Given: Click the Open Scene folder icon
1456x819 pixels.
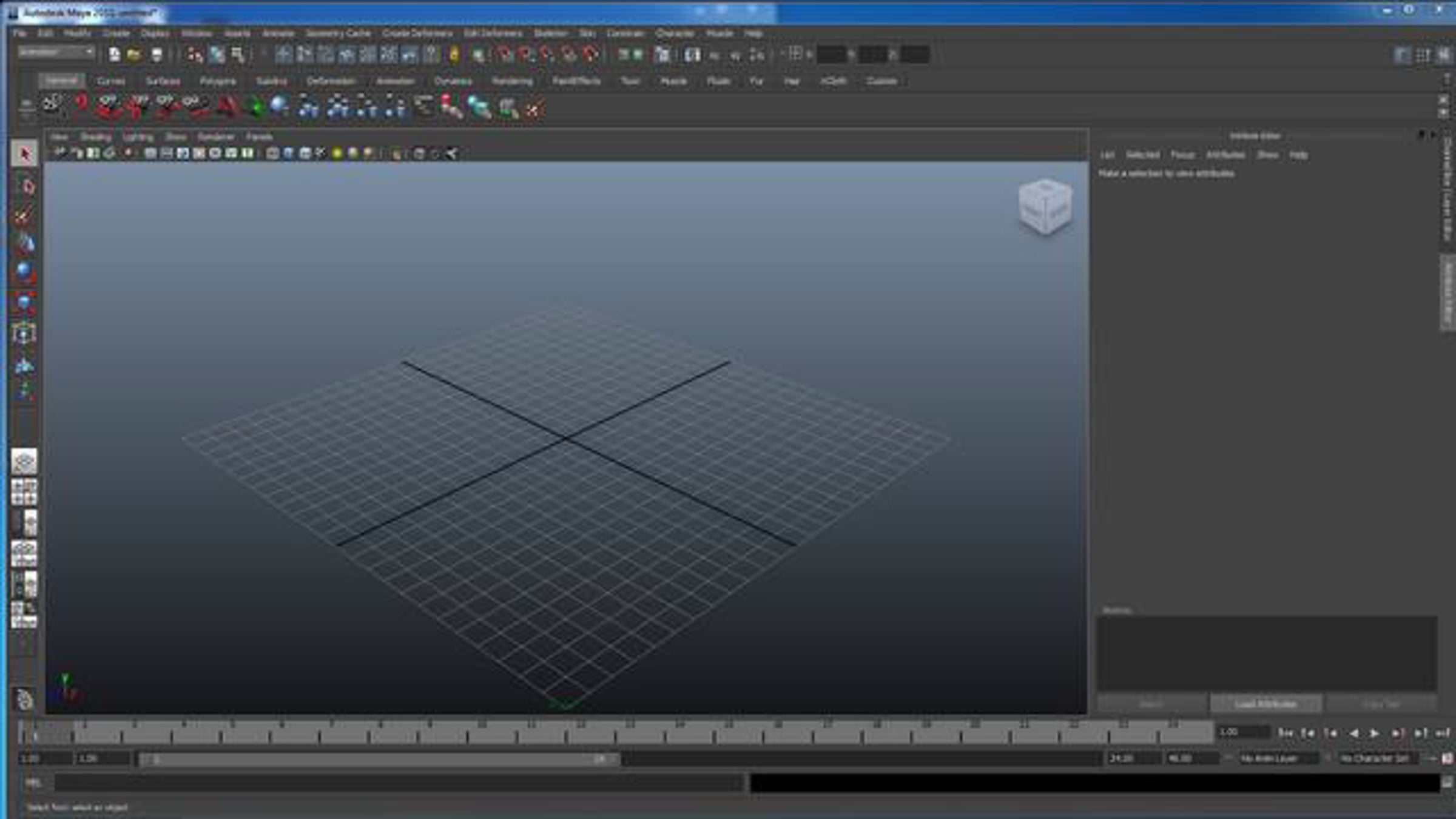Looking at the screenshot, I should tap(134, 55).
